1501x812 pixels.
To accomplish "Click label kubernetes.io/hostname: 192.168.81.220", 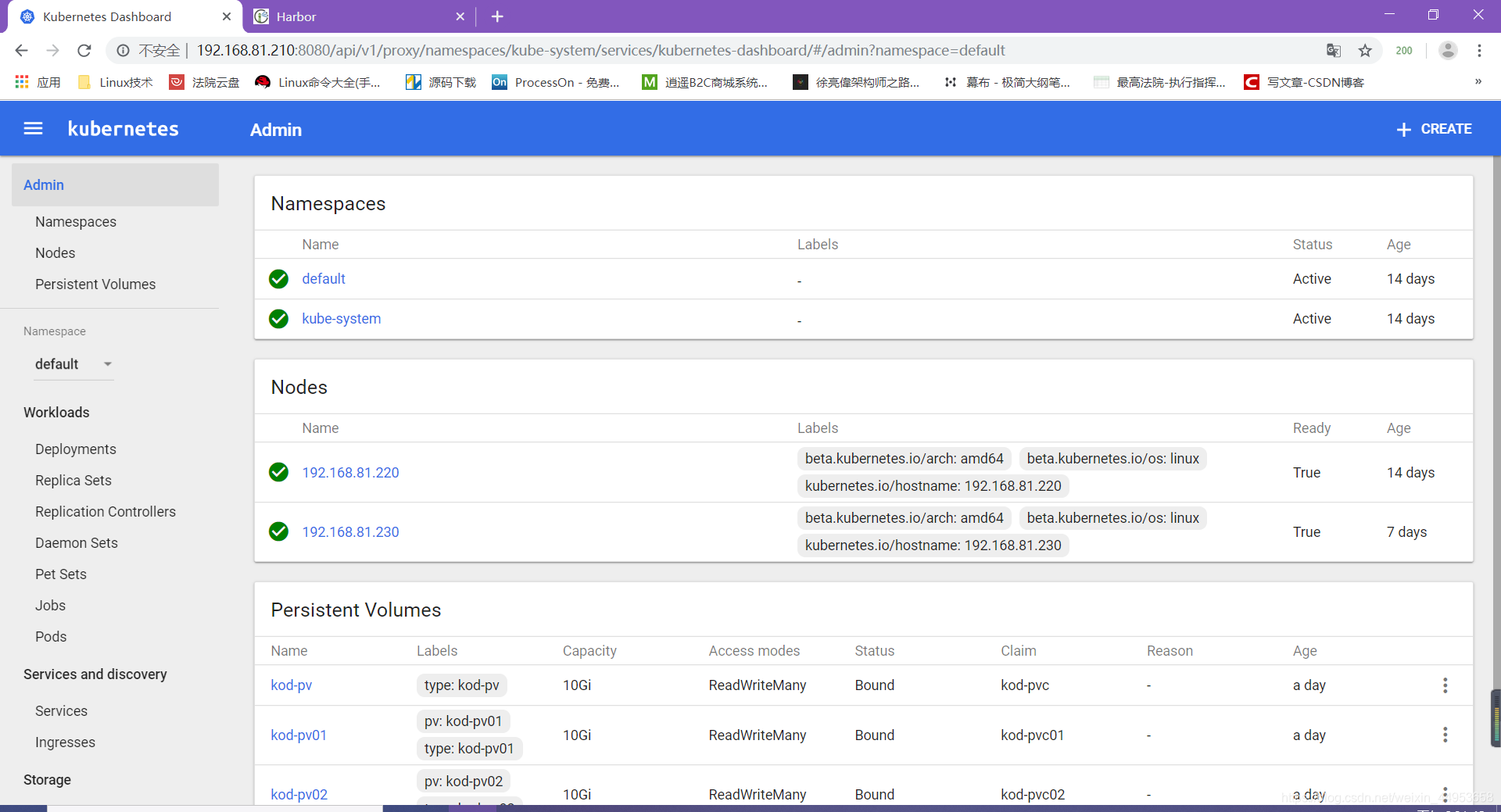I will click(x=933, y=486).
